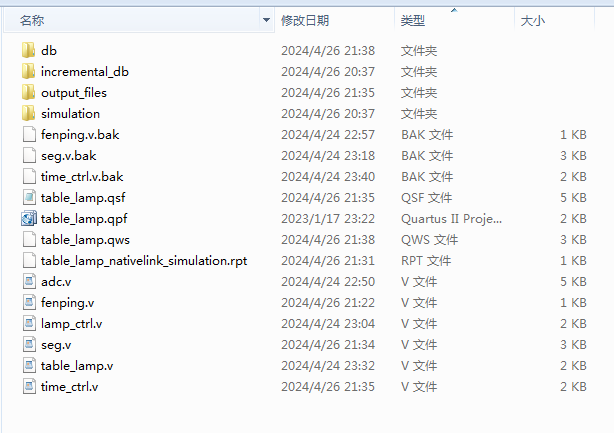Select the simulation folder icon
614x433 pixels.
point(29,114)
